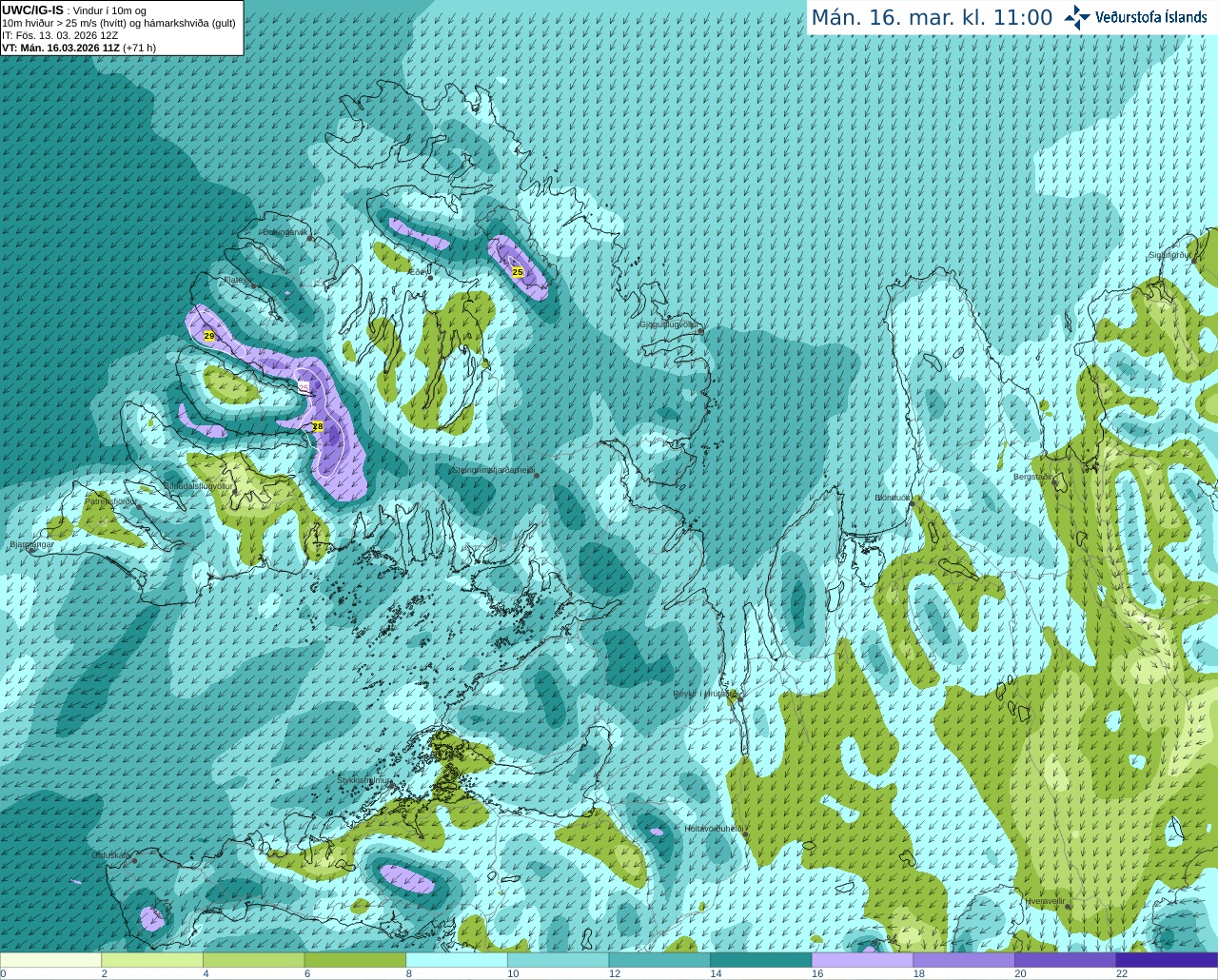Pick the above-22 m/s dark indigo legend swatch
1218x980 pixels.
[1167, 960]
